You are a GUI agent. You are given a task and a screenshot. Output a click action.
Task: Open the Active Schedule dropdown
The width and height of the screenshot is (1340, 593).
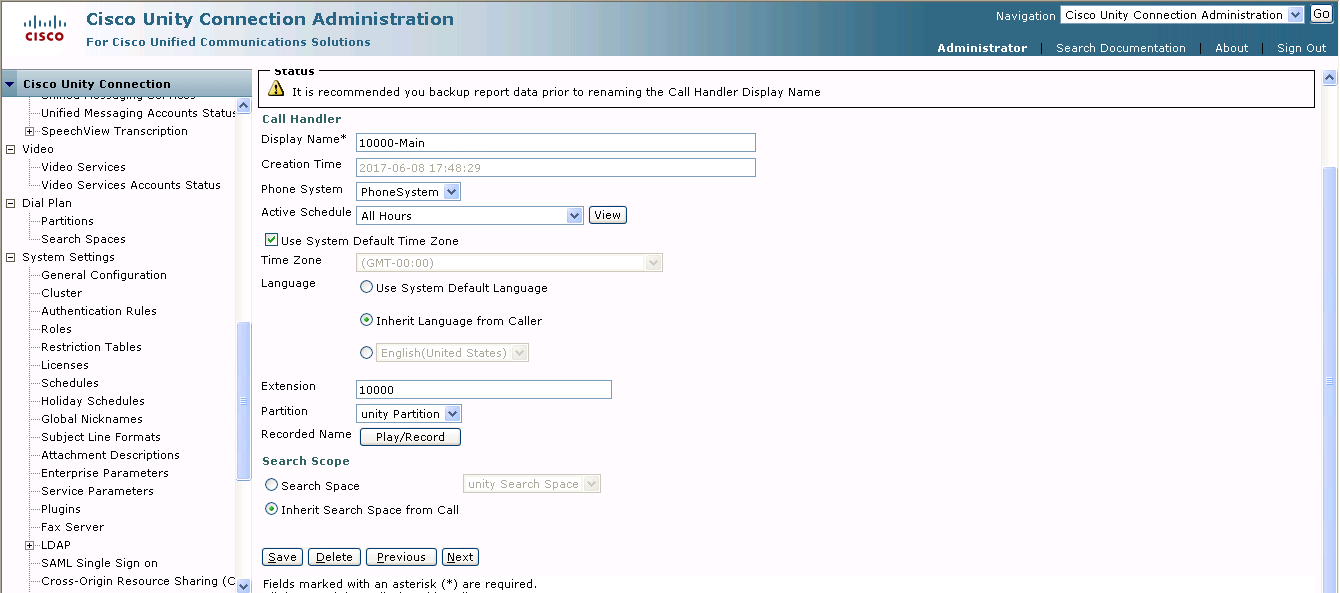click(470, 215)
